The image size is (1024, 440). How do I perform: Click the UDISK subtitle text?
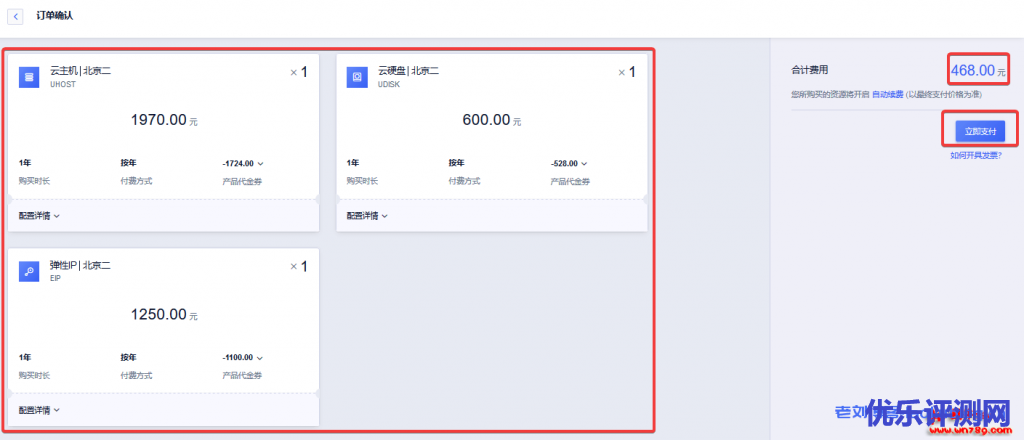tap(388, 84)
